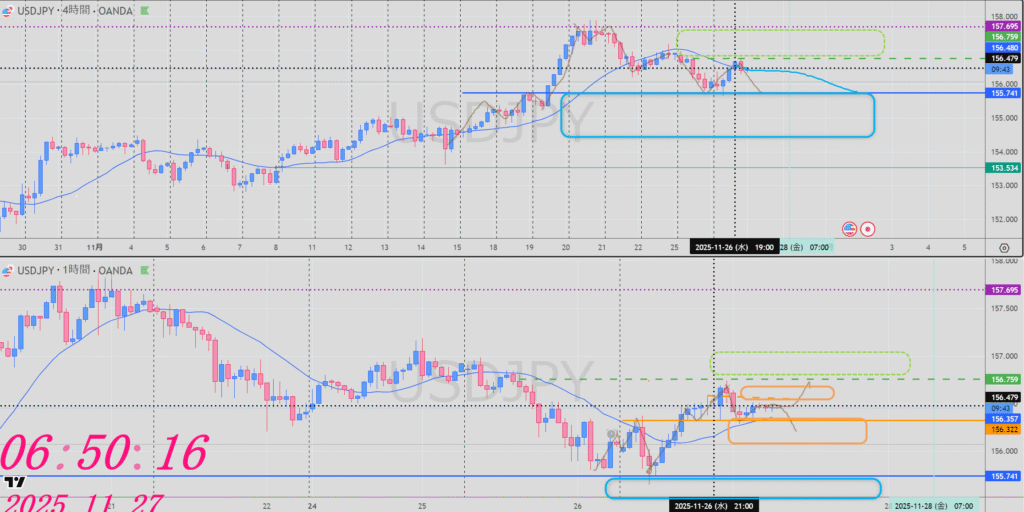Click the USDJPY flag icon in the 4時間 chart

pos(7,10)
